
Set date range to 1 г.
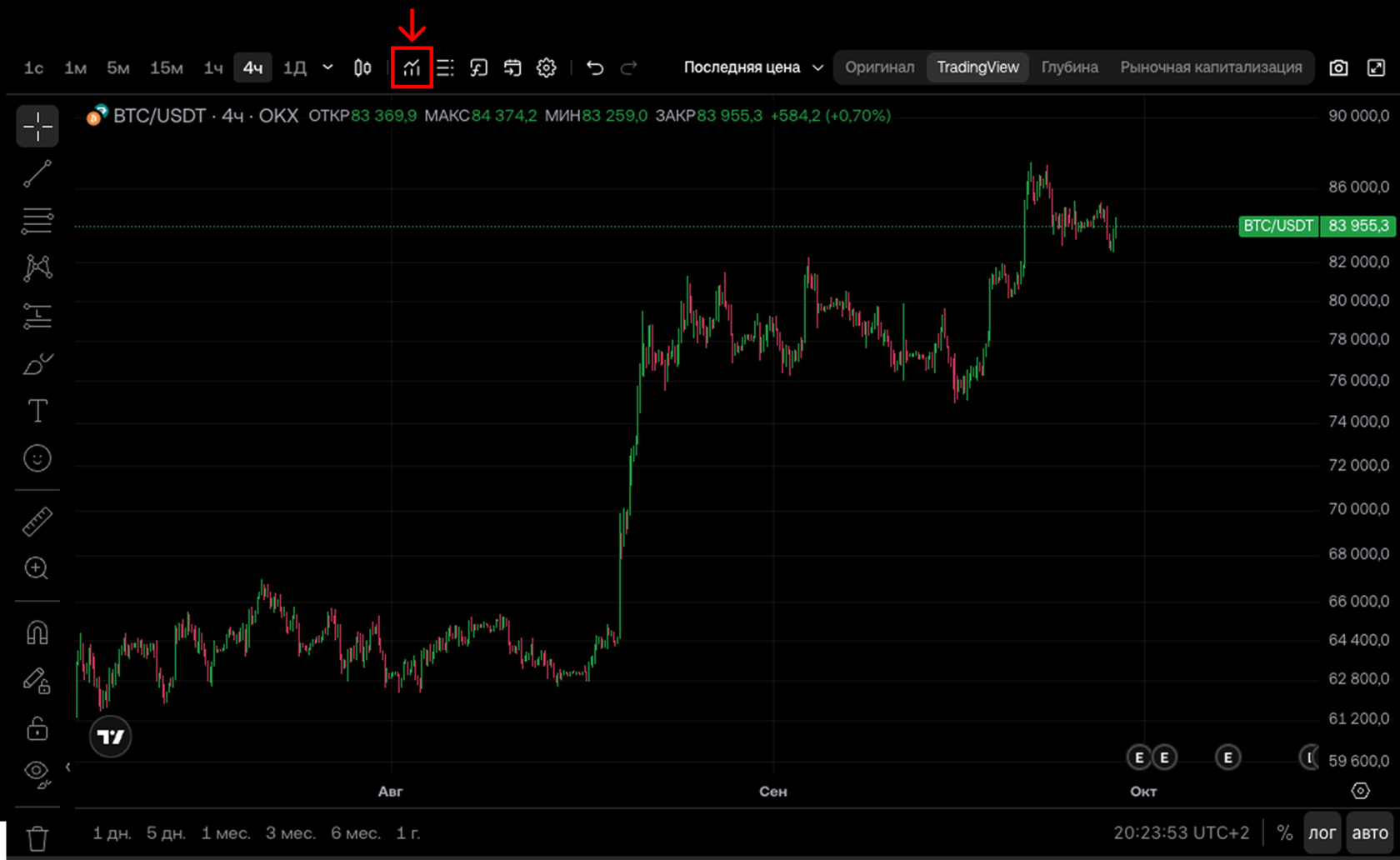point(408,832)
